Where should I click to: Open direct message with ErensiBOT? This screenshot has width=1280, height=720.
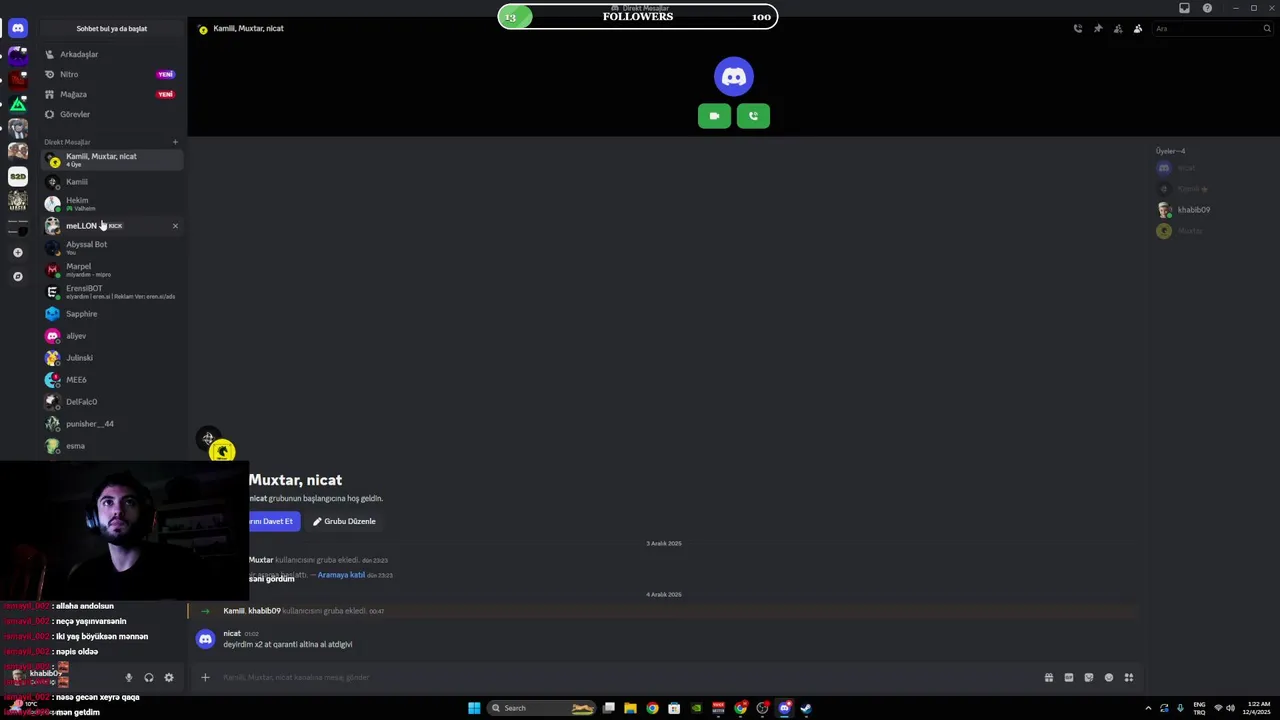click(110, 291)
